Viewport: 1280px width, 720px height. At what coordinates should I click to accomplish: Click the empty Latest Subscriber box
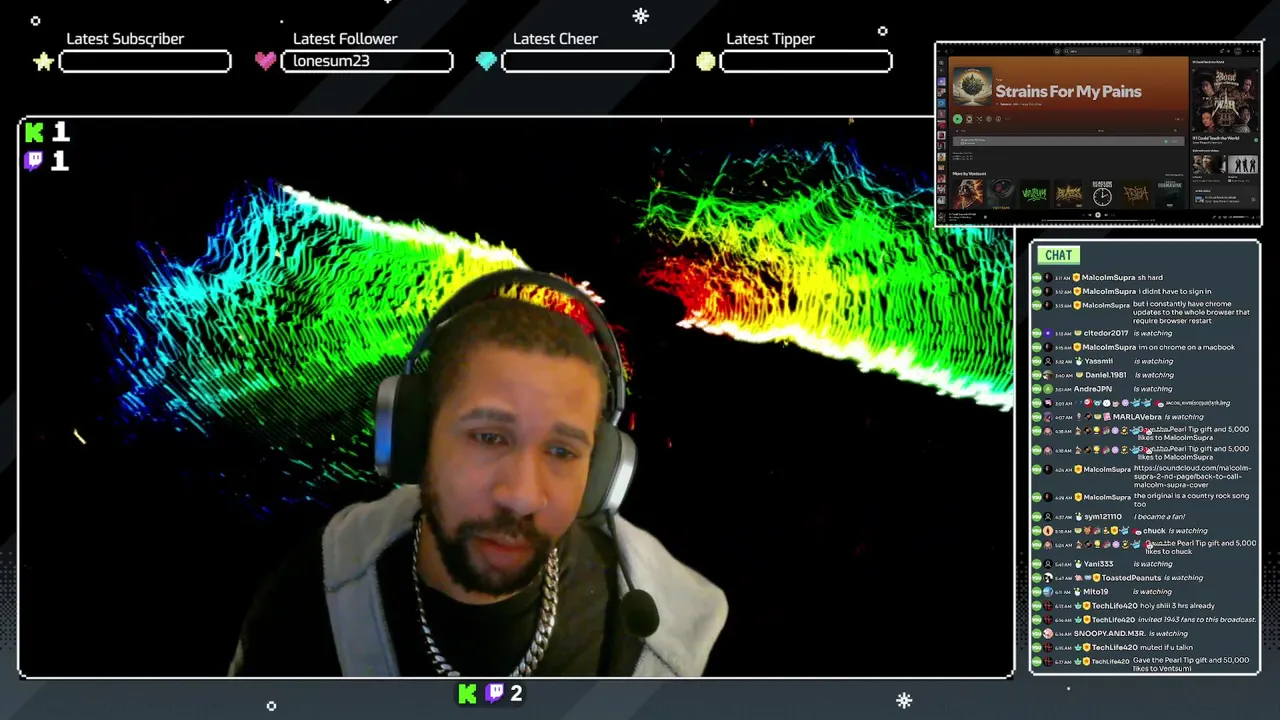pos(145,62)
